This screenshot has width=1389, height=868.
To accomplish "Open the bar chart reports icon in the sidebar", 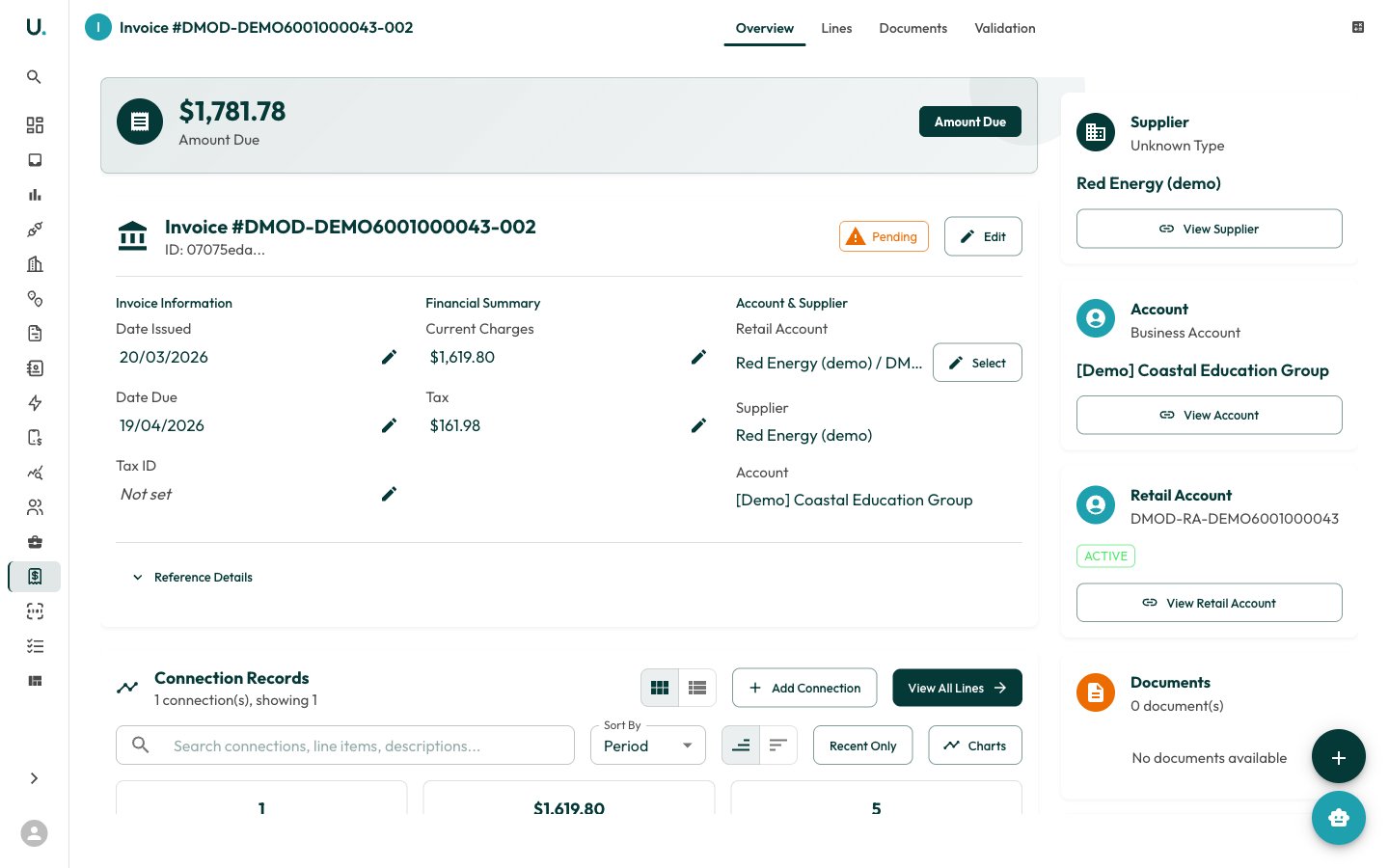I will point(35,195).
